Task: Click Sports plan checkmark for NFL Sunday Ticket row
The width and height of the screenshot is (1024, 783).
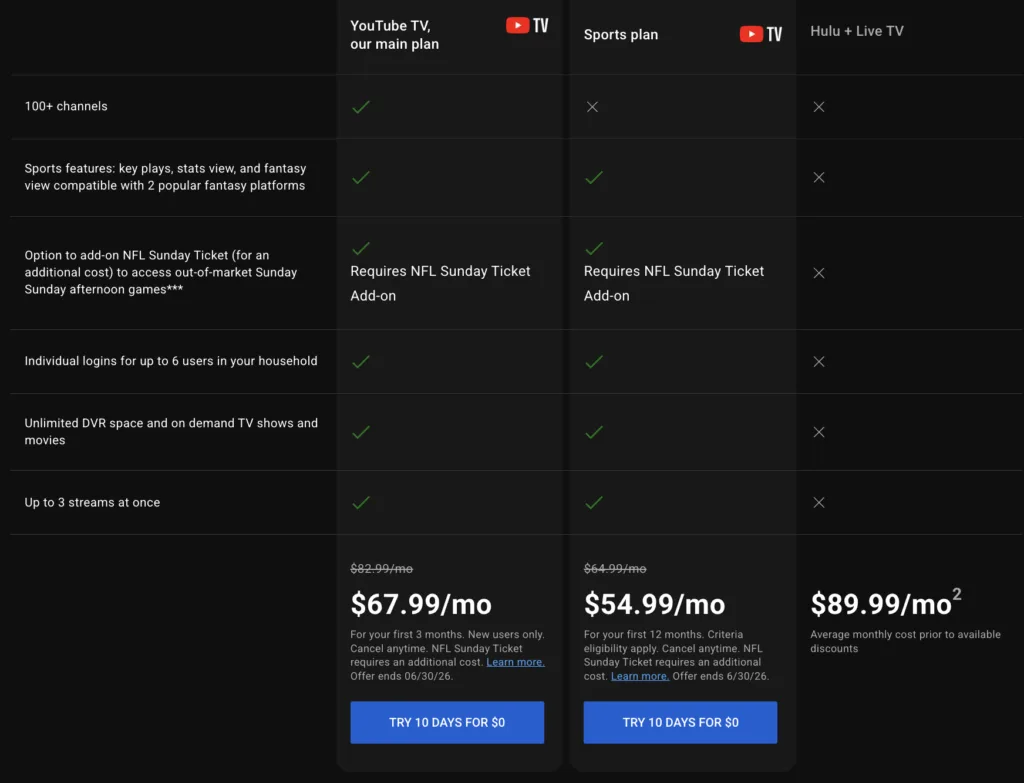Action: [594, 248]
